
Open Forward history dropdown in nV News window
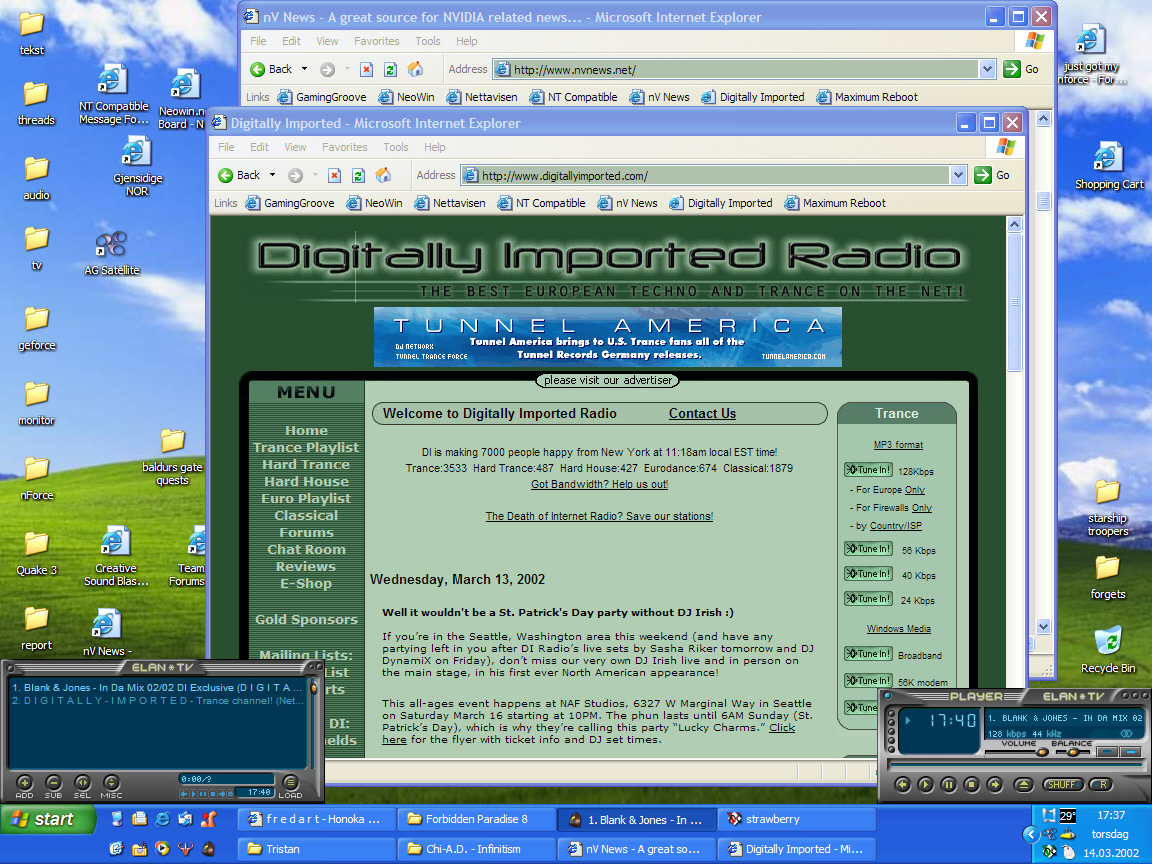tap(347, 69)
